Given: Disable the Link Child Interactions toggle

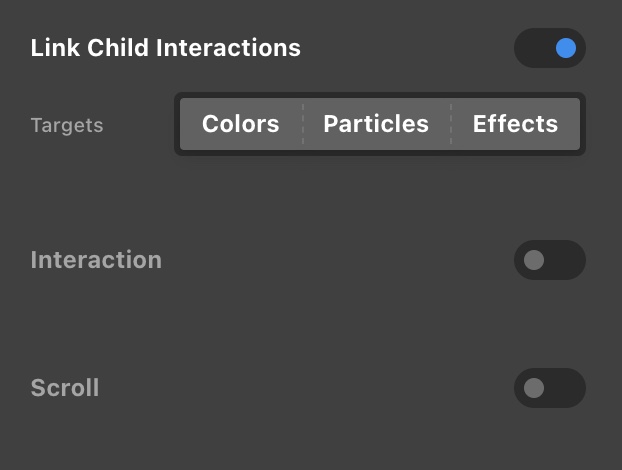Looking at the screenshot, I should point(549,48).
